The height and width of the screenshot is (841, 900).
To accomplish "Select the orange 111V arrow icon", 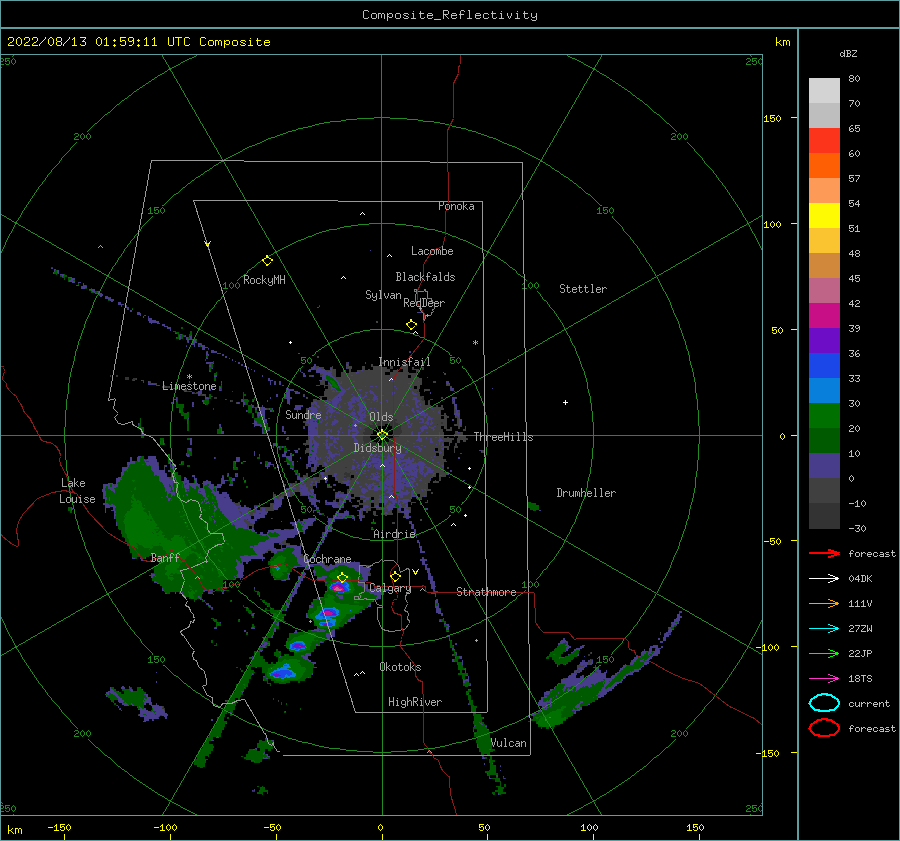I will (824, 603).
